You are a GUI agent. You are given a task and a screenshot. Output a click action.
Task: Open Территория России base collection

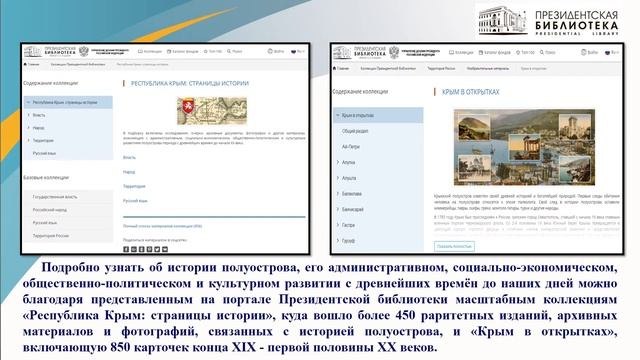[x=51, y=236]
